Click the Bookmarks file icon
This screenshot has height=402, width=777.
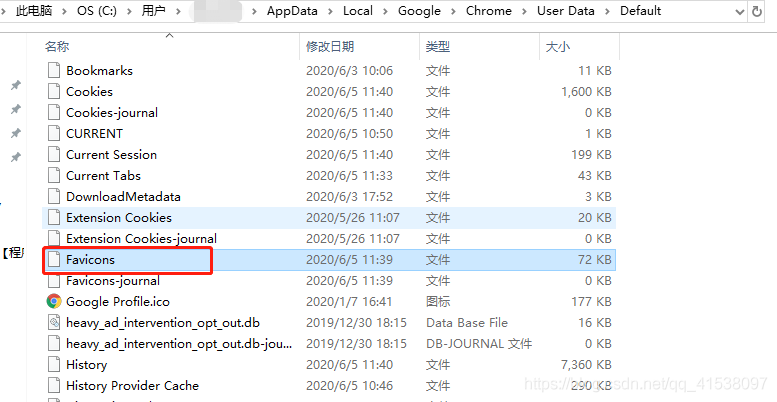point(54,70)
